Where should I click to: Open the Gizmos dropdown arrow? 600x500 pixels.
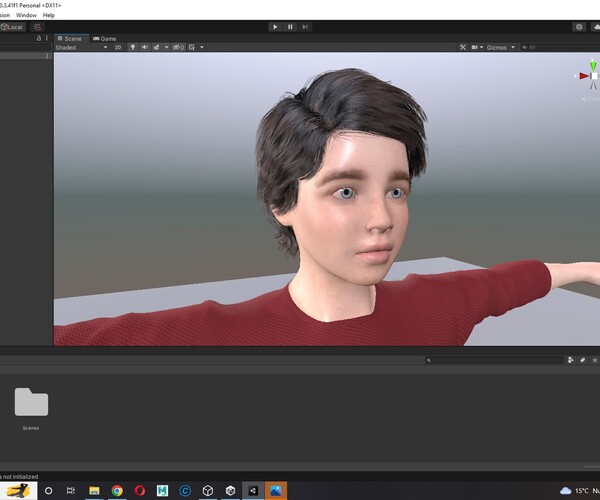[x=513, y=47]
